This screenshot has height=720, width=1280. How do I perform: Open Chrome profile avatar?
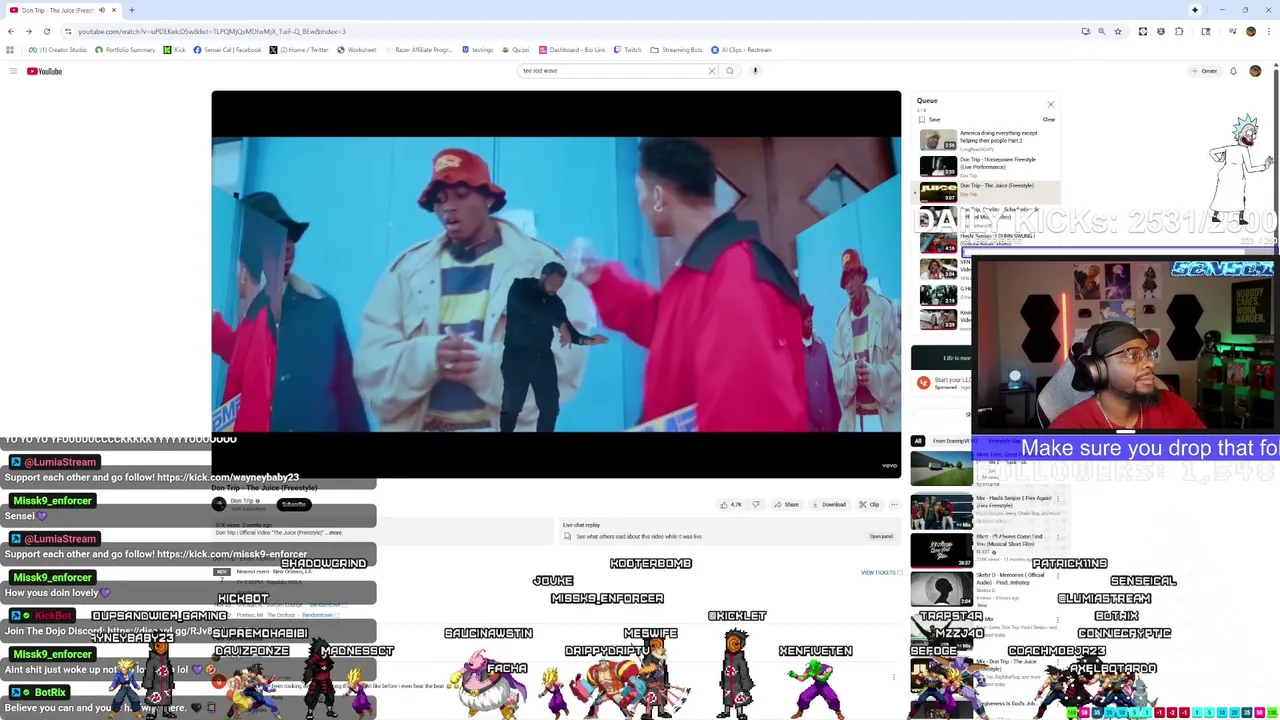[x=1250, y=31]
